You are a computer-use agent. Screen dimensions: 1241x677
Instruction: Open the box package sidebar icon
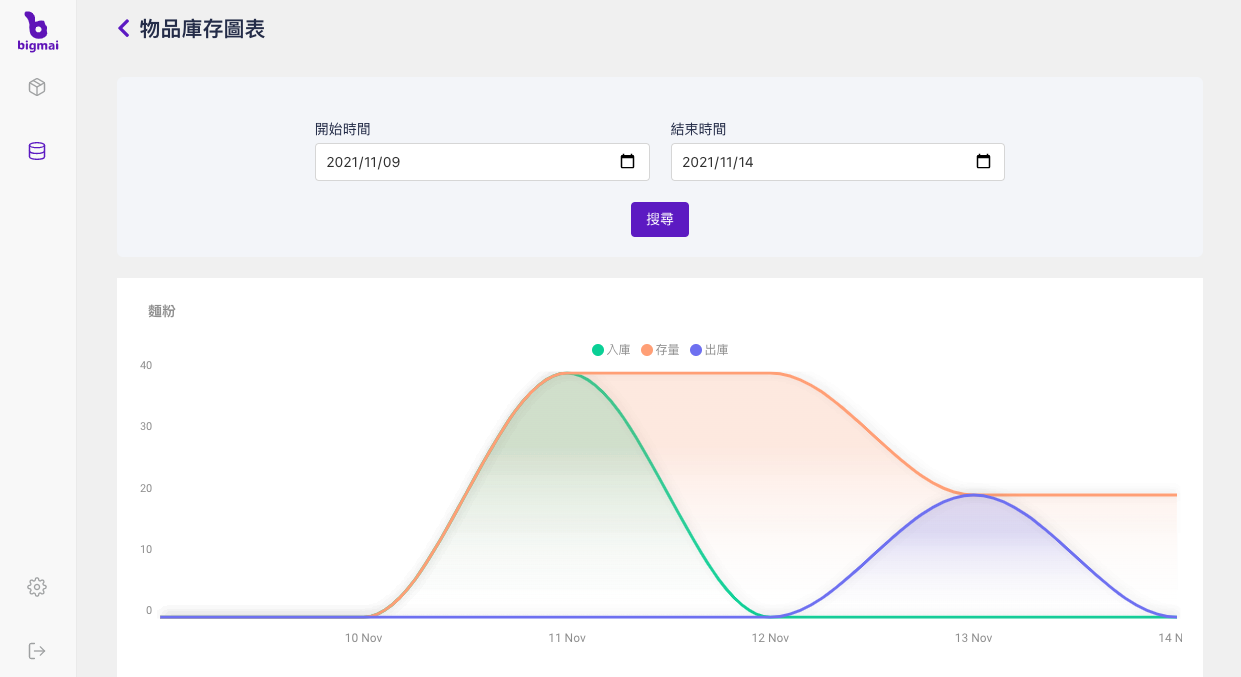(37, 87)
